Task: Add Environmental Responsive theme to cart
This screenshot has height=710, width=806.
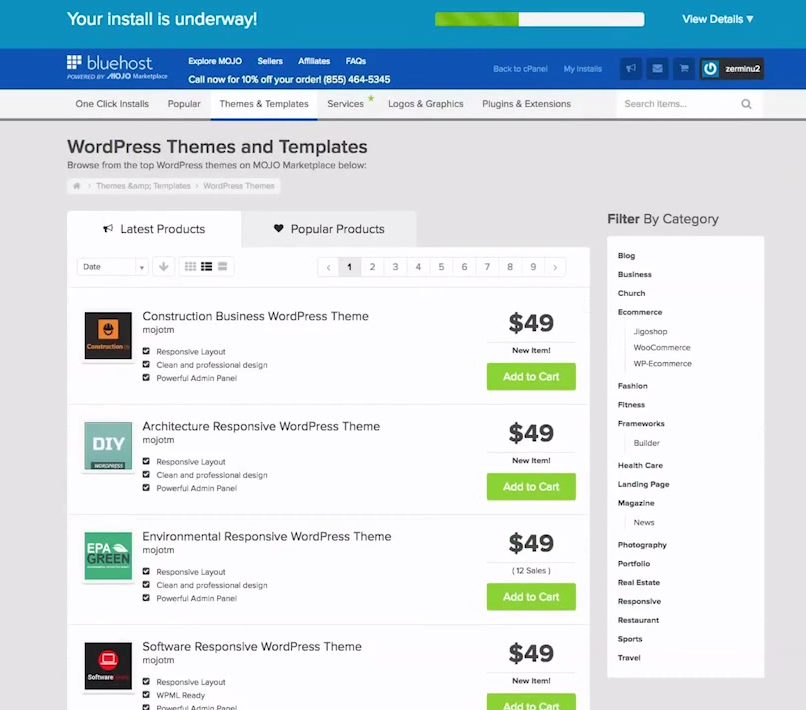Action: pos(531,597)
